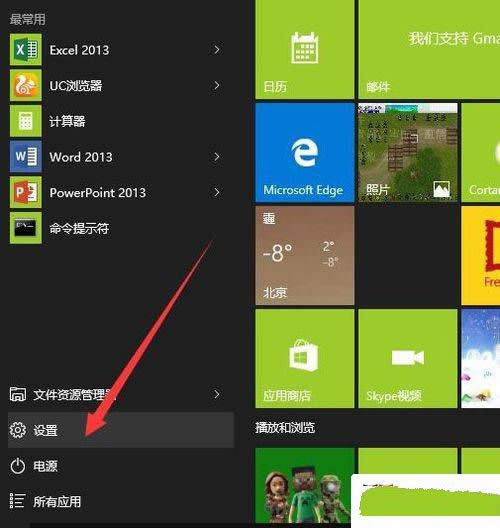Image resolution: width=500 pixels, height=528 pixels.
Task: Launch 命令提示符 via its console icon
Action: pos(26,228)
